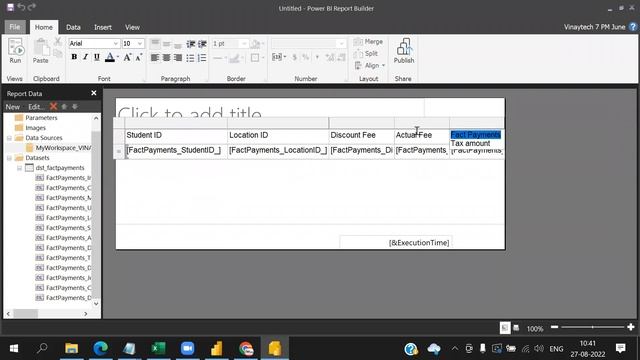The width and height of the screenshot is (640, 360).
Task: Run the report preview
Action: pos(15,51)
